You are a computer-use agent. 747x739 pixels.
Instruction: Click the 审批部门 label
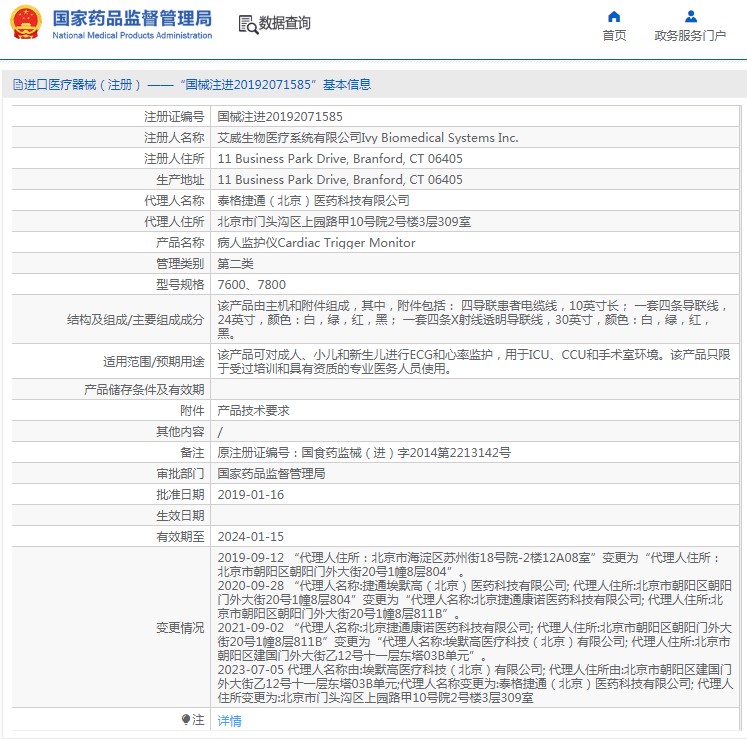(180, 474)
